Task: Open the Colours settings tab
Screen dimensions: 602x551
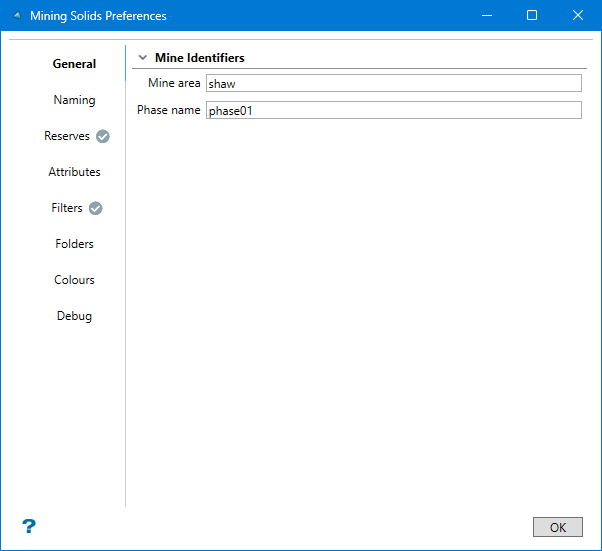Action: (x=74, y=280)
